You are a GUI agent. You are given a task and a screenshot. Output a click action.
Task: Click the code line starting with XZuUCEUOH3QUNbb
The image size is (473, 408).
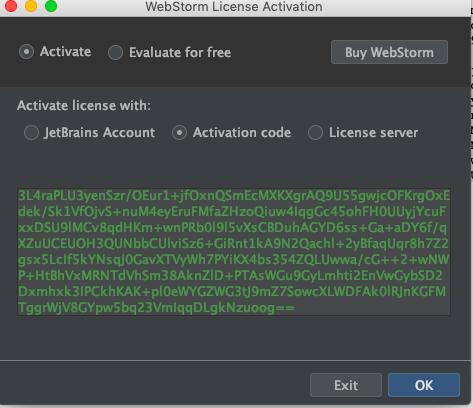233,243
